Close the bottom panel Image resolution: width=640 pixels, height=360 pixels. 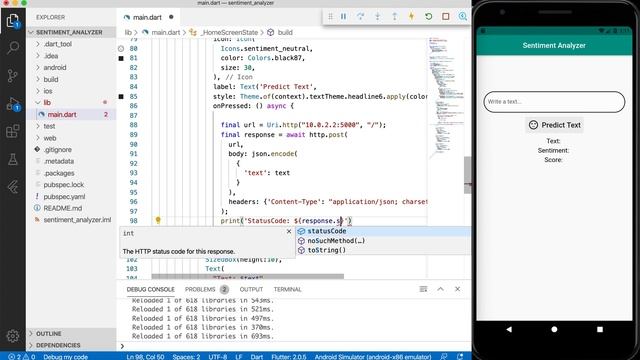tap(458, 289)
